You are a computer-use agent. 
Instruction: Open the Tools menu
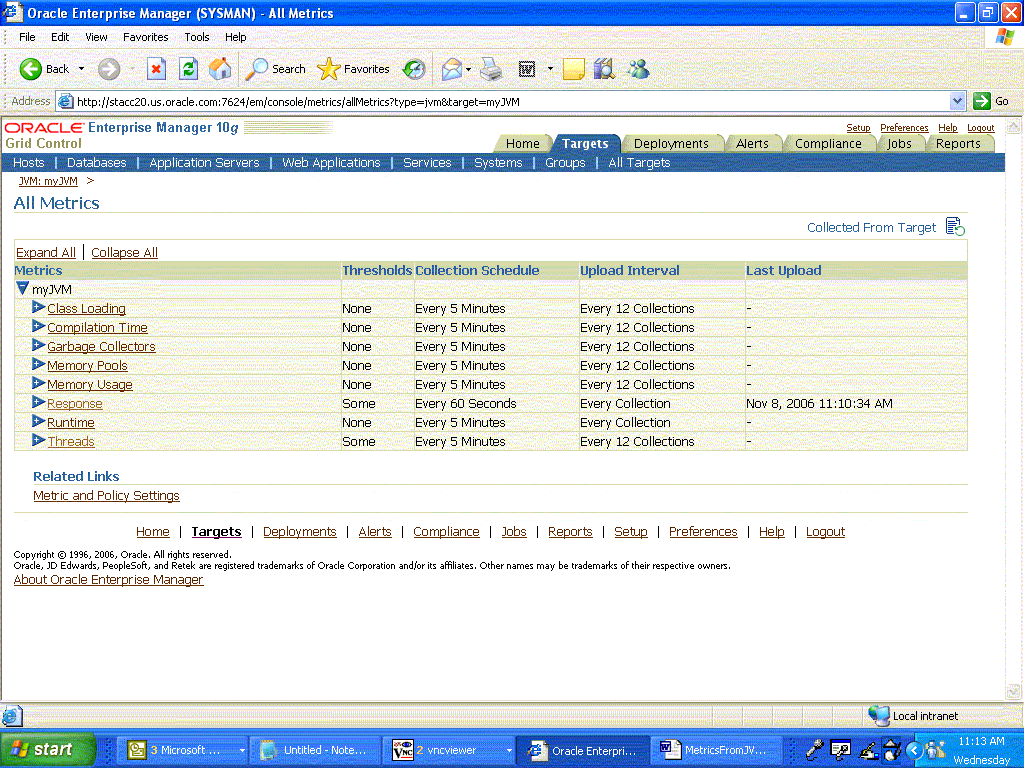coord(197,37)
